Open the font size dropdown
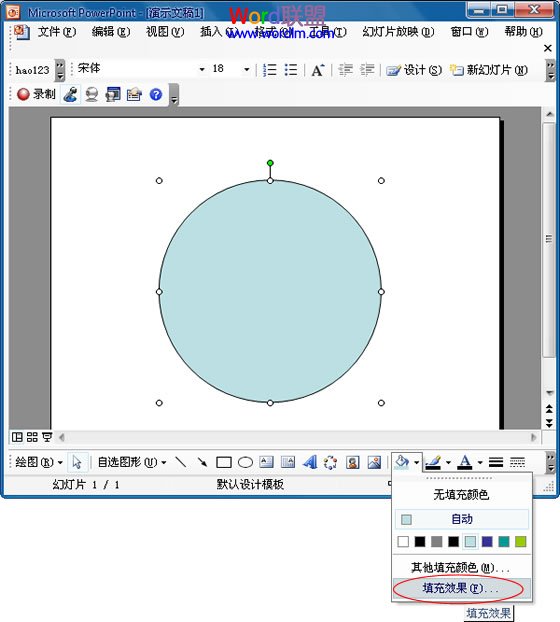The image size is (560, 622). (246, 69)
